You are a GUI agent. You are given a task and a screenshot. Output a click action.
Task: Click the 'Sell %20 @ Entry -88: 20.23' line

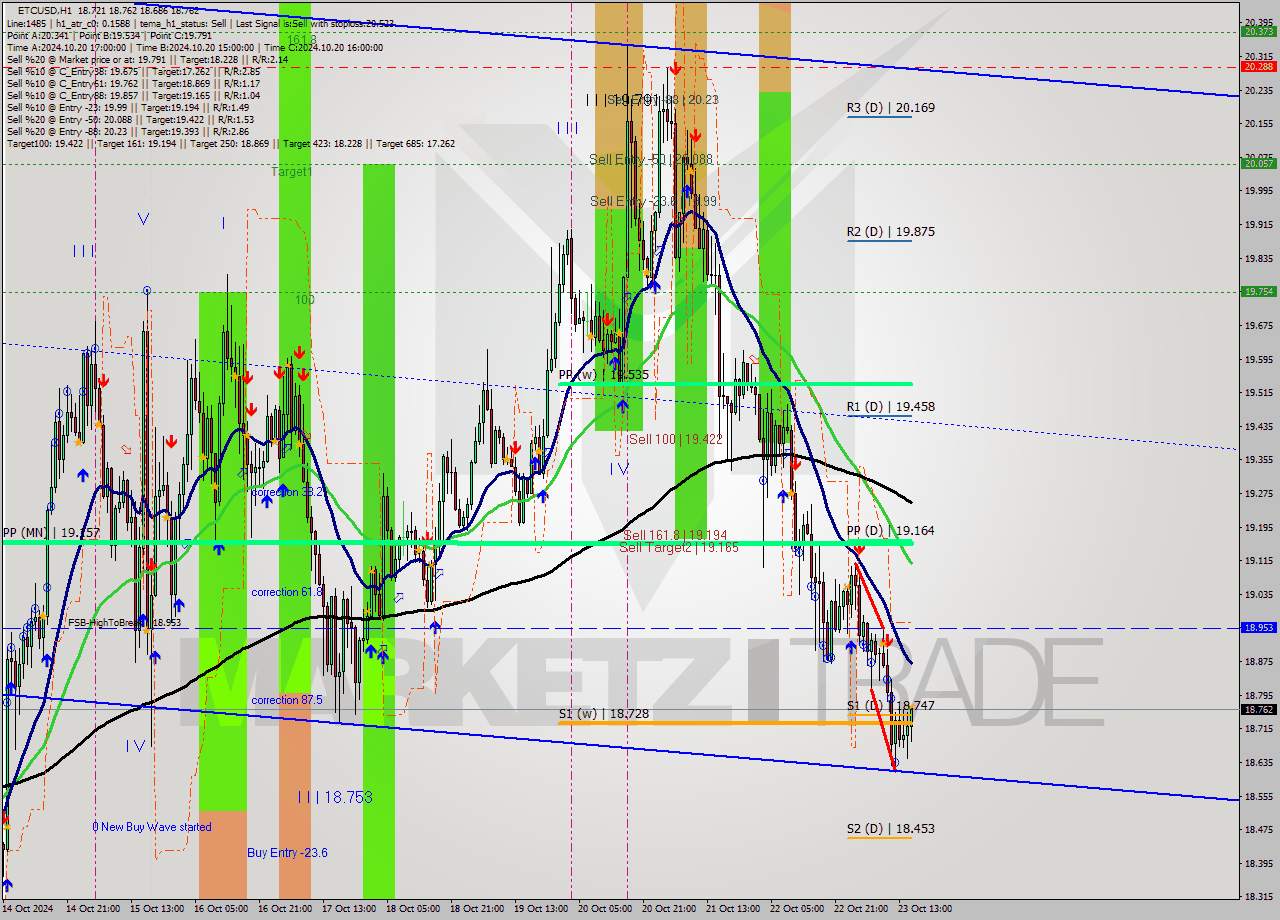[x=128, y=131]
